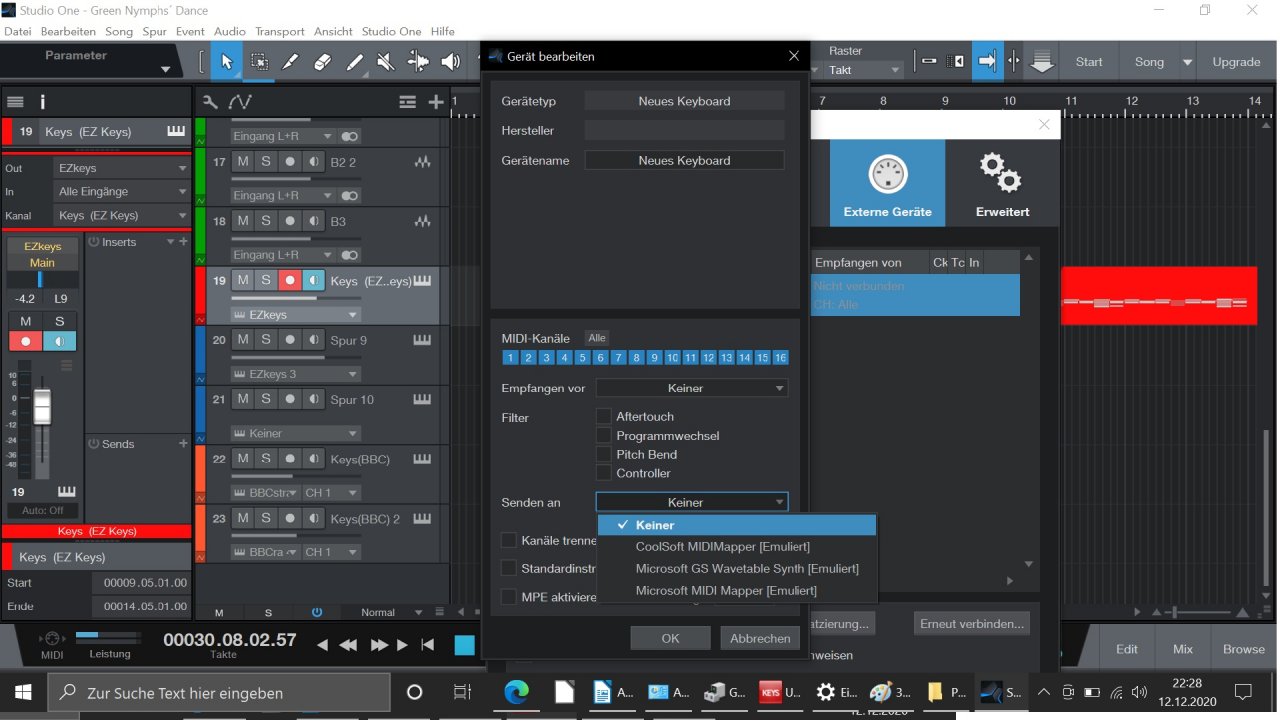Open Windows notification center icon
Screen dimensions: 1280x724
1243,692
